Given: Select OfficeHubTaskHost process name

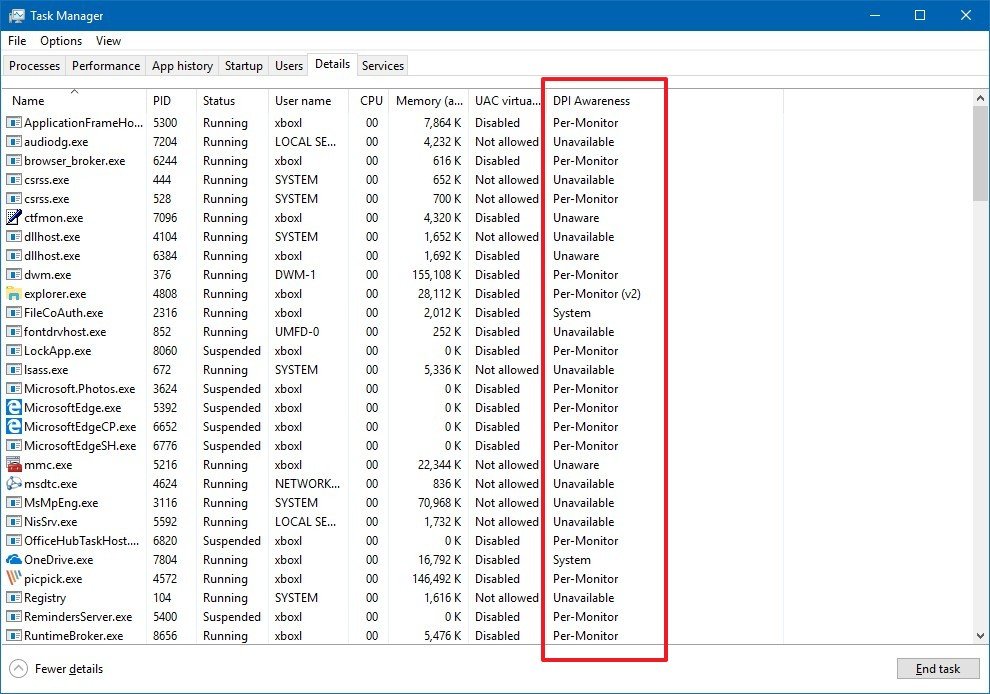Looking at the screenshot, I should point(81,541).
